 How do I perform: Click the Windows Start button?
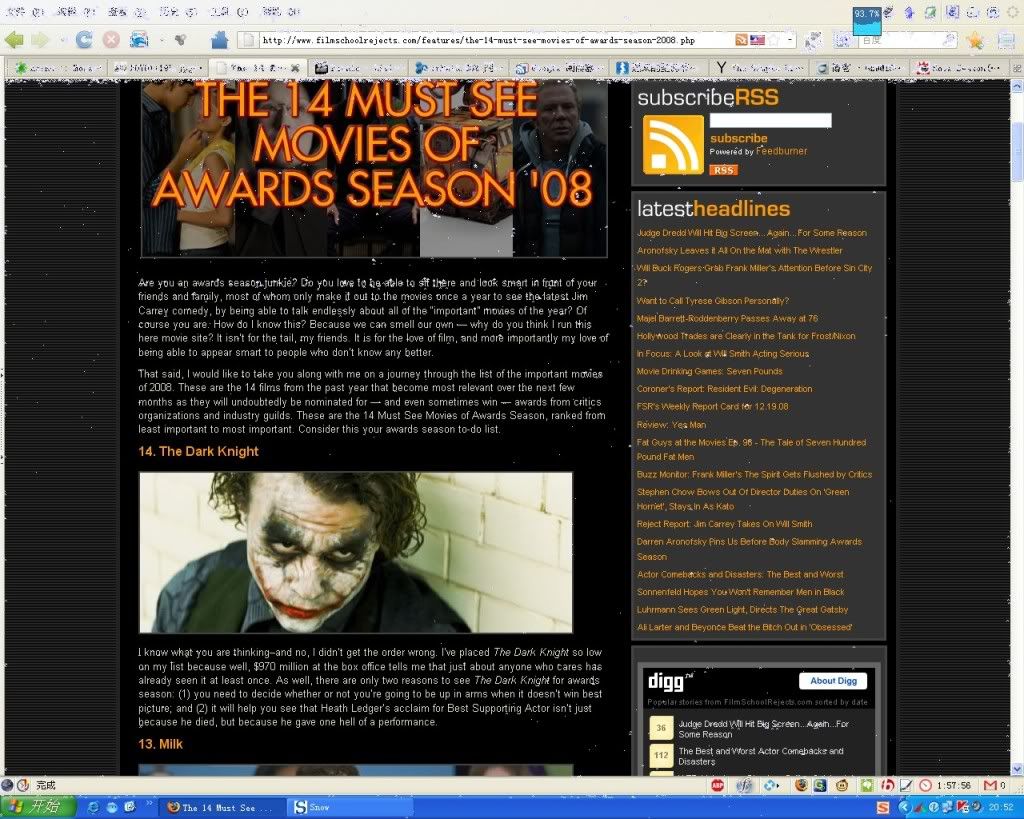coord(38,807)
